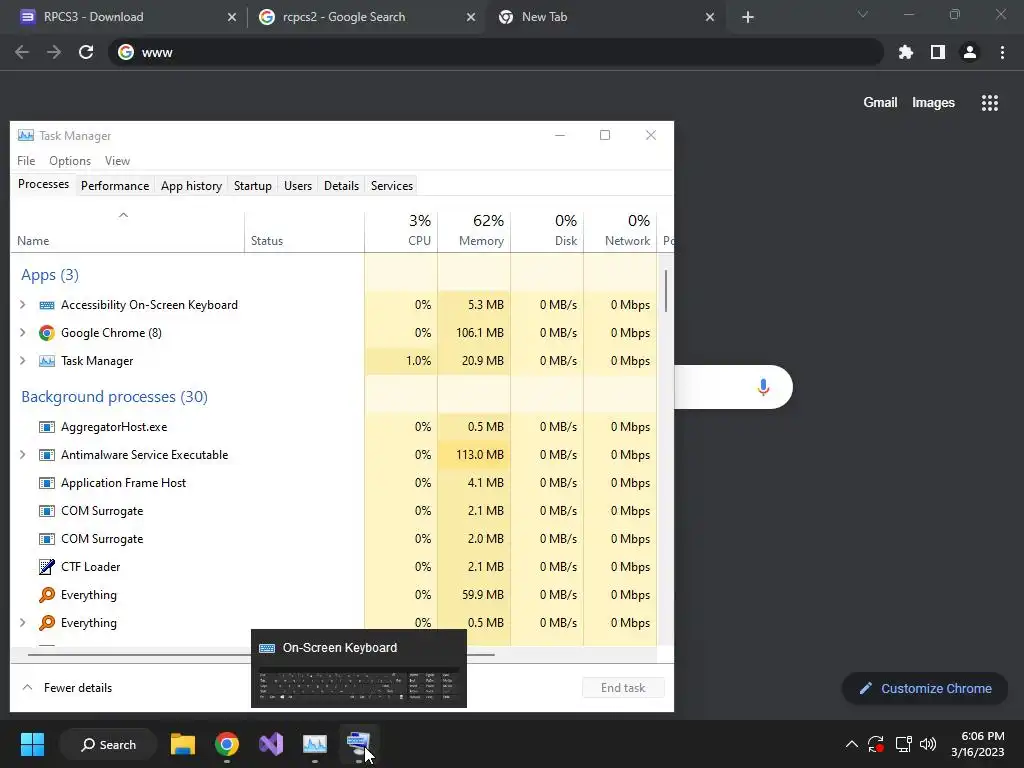Reload the page in Chrome
This screenshot has height=768, width=1024.
pos(86,52)
